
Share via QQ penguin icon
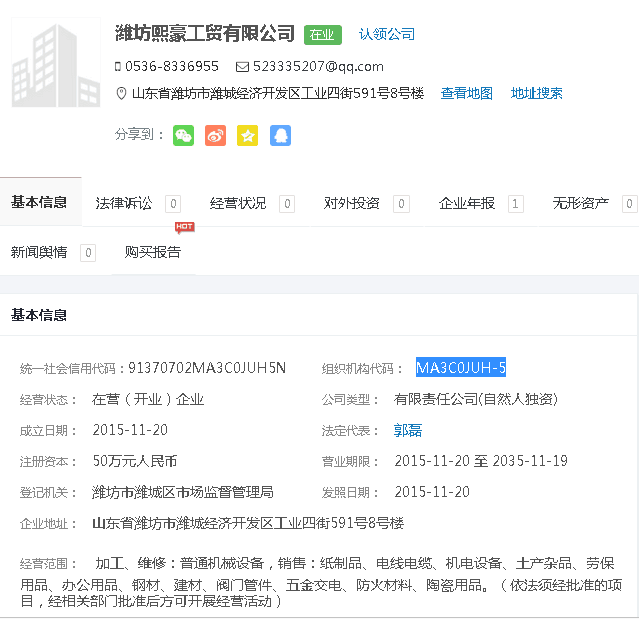point(280,136)
